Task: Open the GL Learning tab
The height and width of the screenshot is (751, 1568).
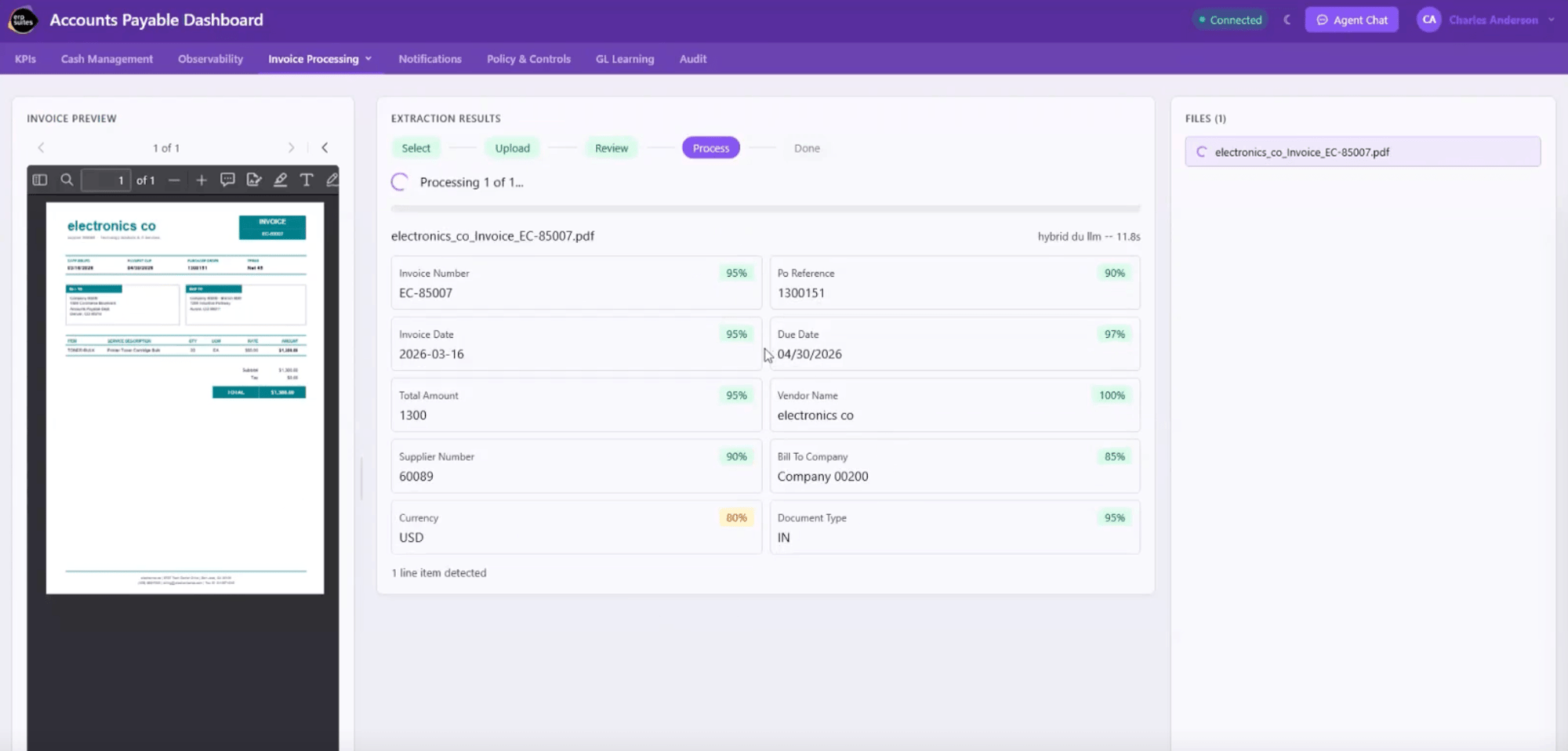Action: click(x=625, y=59)
